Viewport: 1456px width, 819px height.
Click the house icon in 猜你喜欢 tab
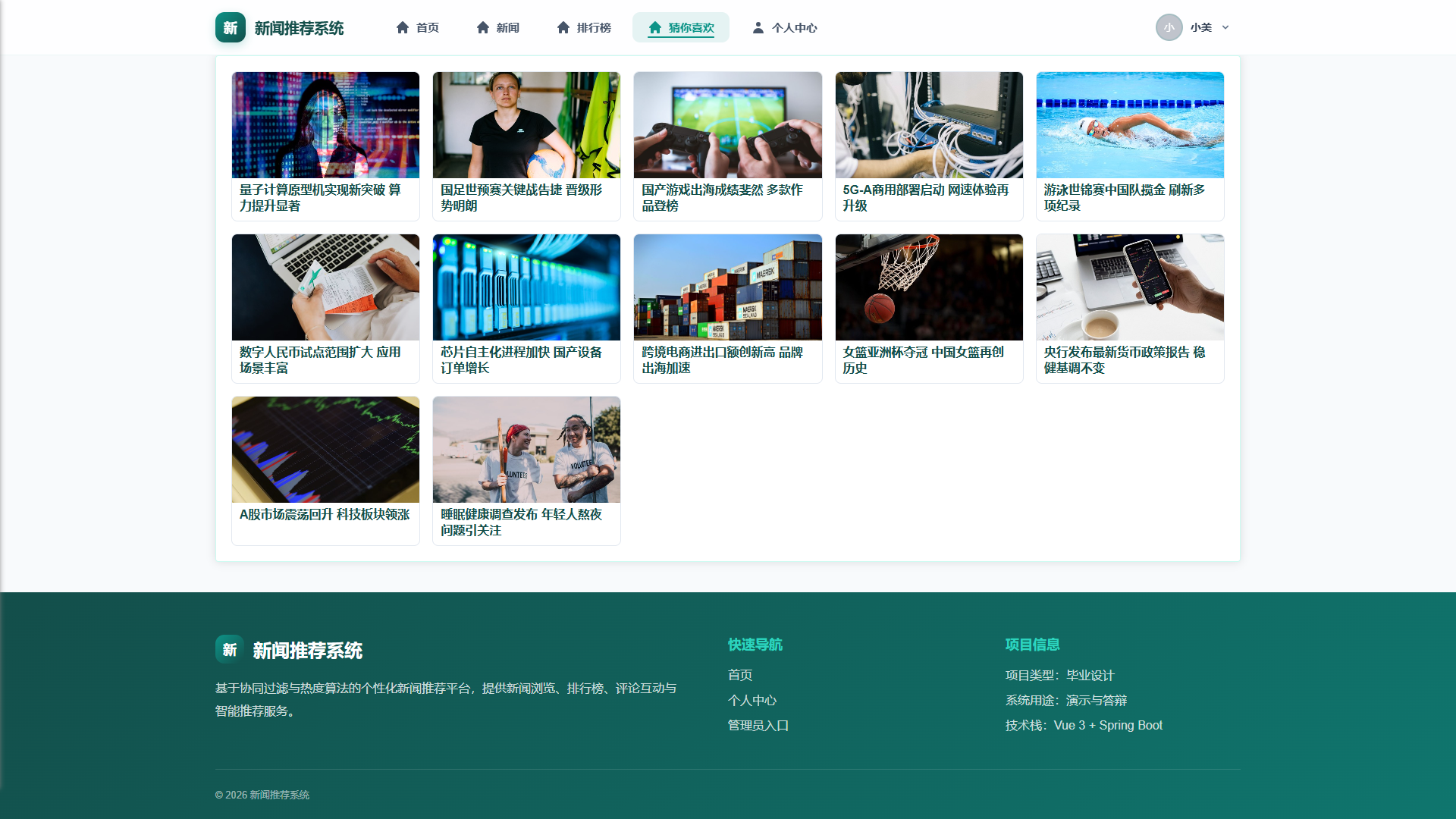click(x=655, y=27)
